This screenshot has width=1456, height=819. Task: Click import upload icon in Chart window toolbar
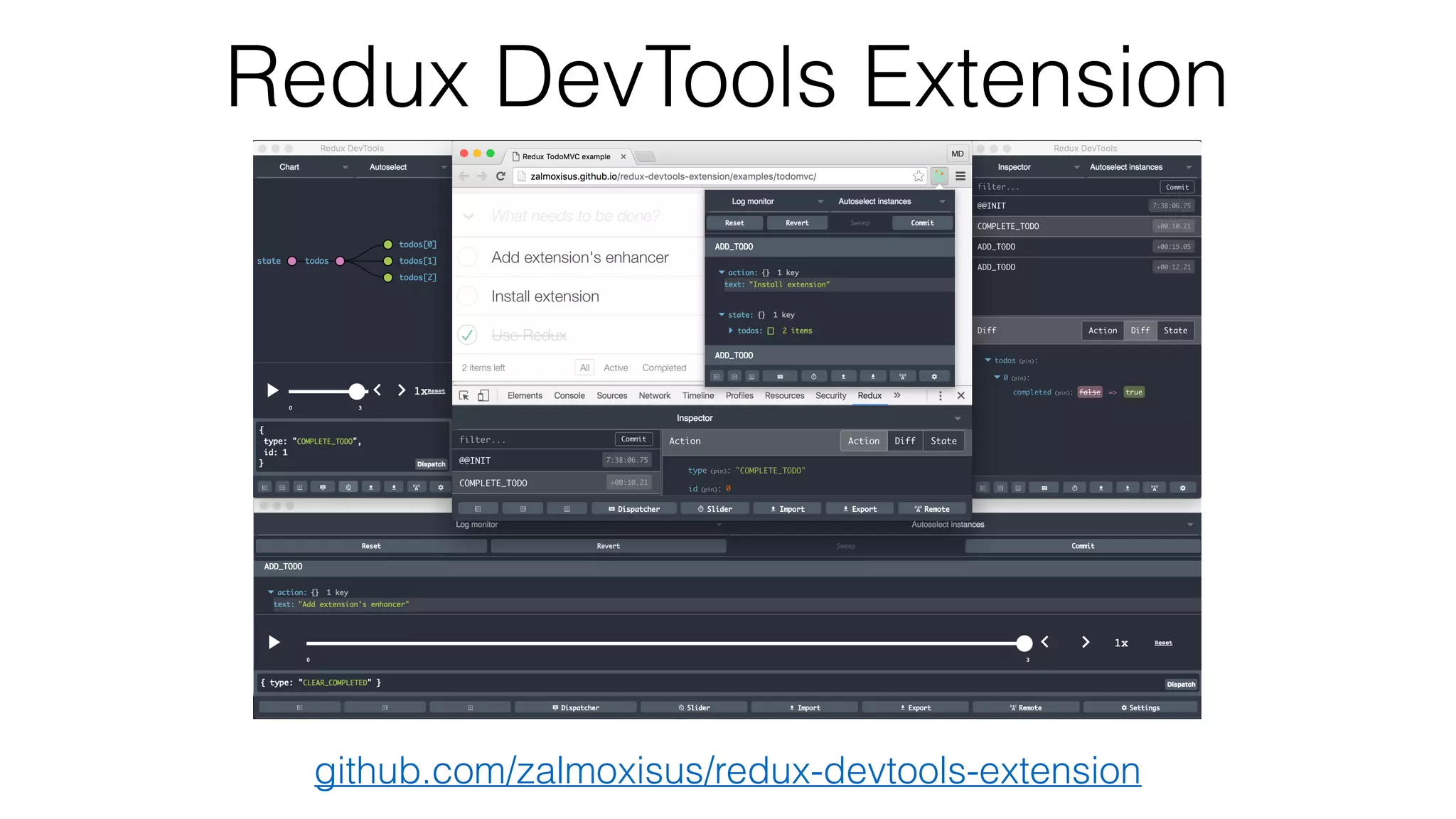[x=370, y=487]
